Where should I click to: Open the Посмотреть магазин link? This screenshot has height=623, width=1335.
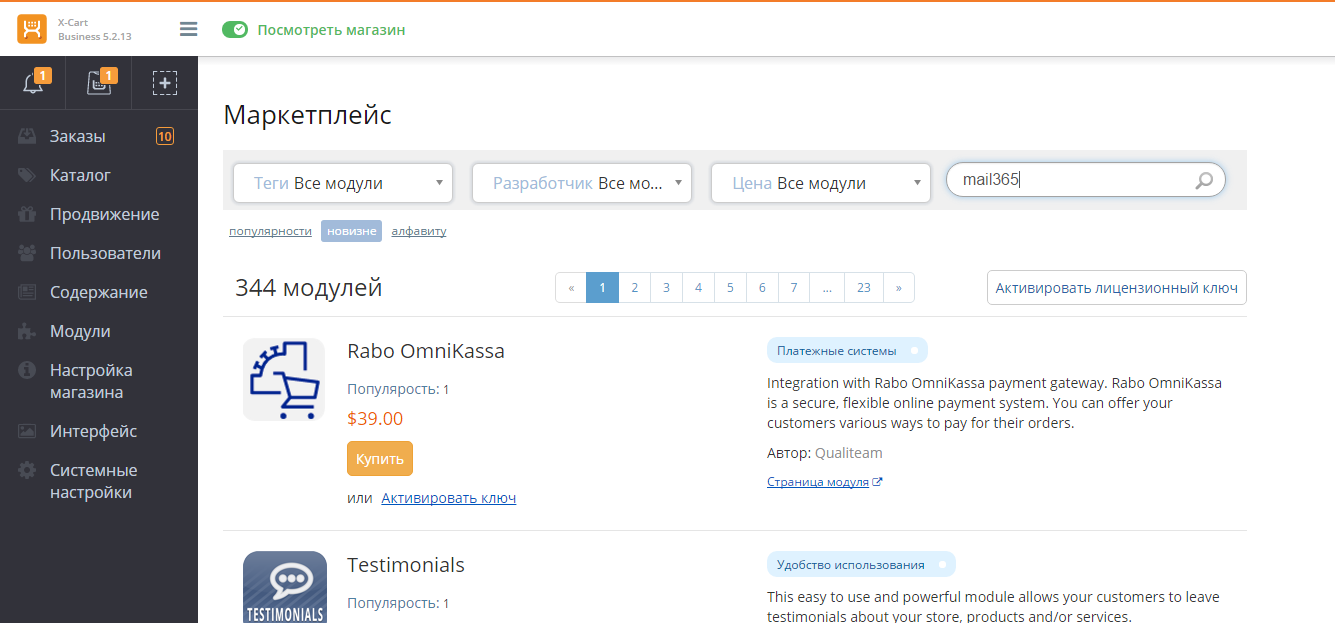331,30
